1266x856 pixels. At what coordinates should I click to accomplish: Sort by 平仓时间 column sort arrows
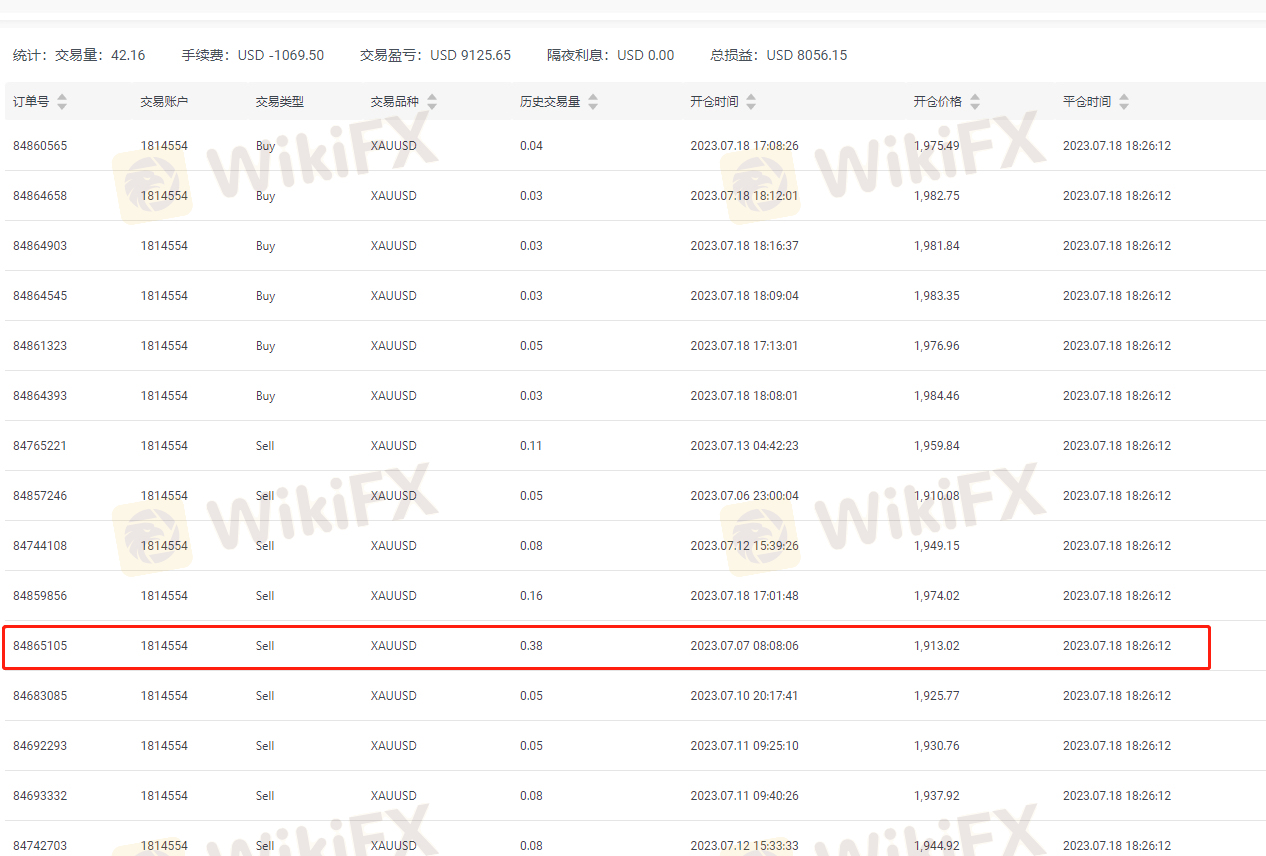click(1124, 102)
